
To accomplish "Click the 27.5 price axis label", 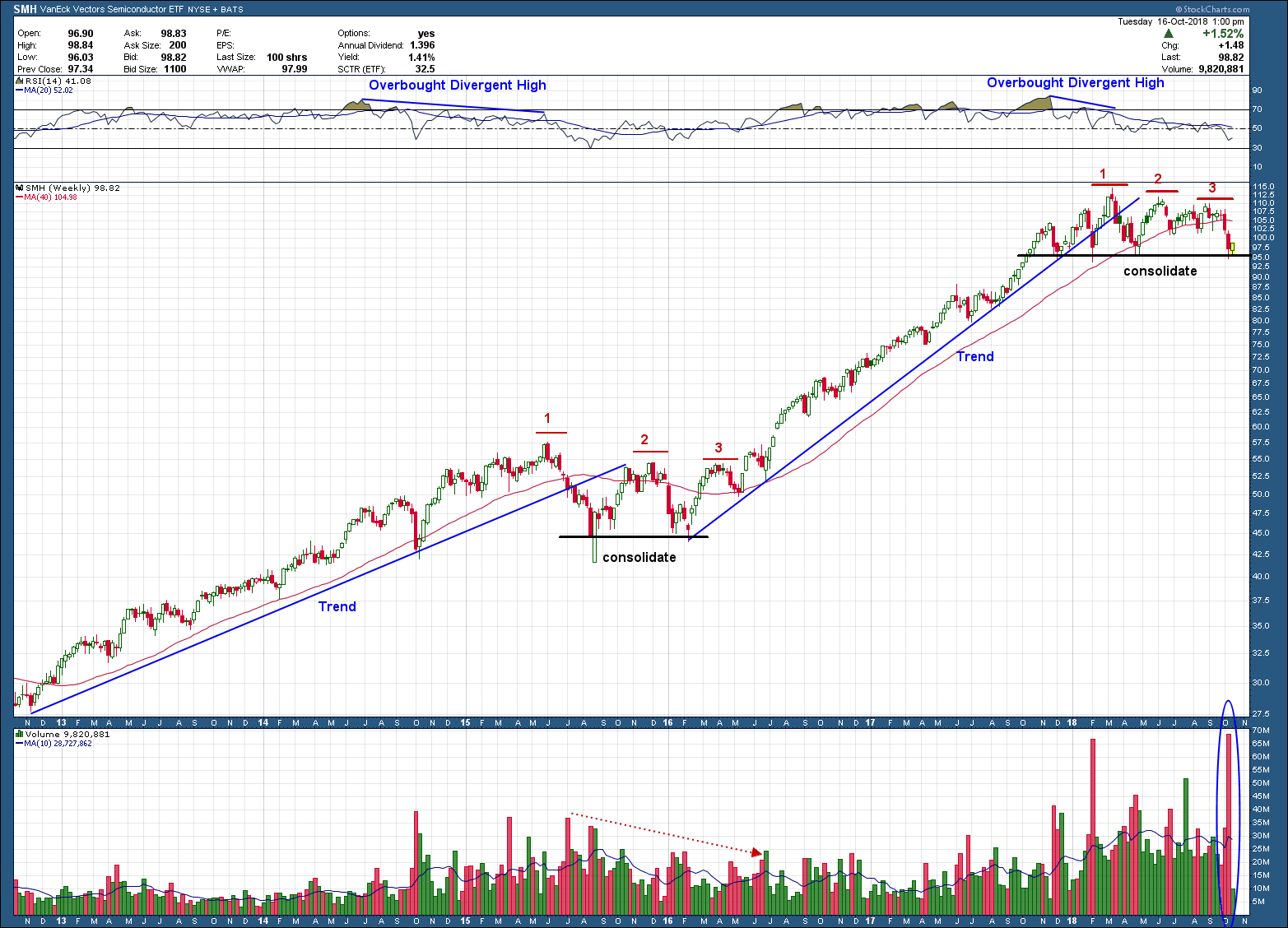I will click(x=1261, y=714).
